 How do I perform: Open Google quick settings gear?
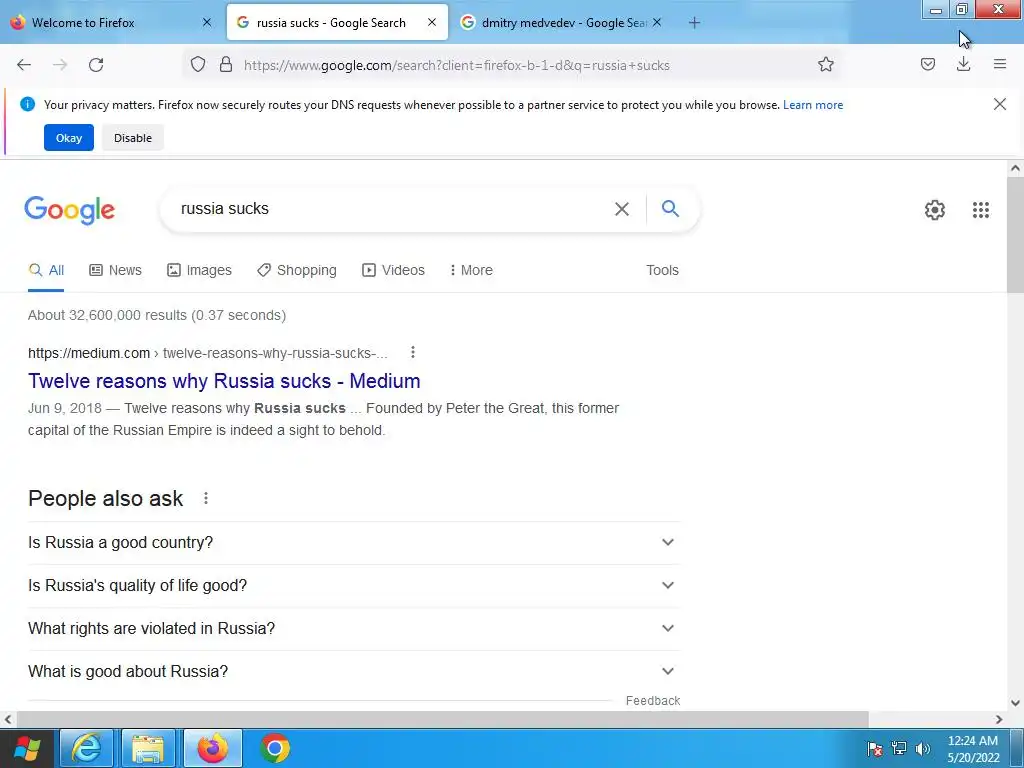pyautogui.click(x=935, y=210)
